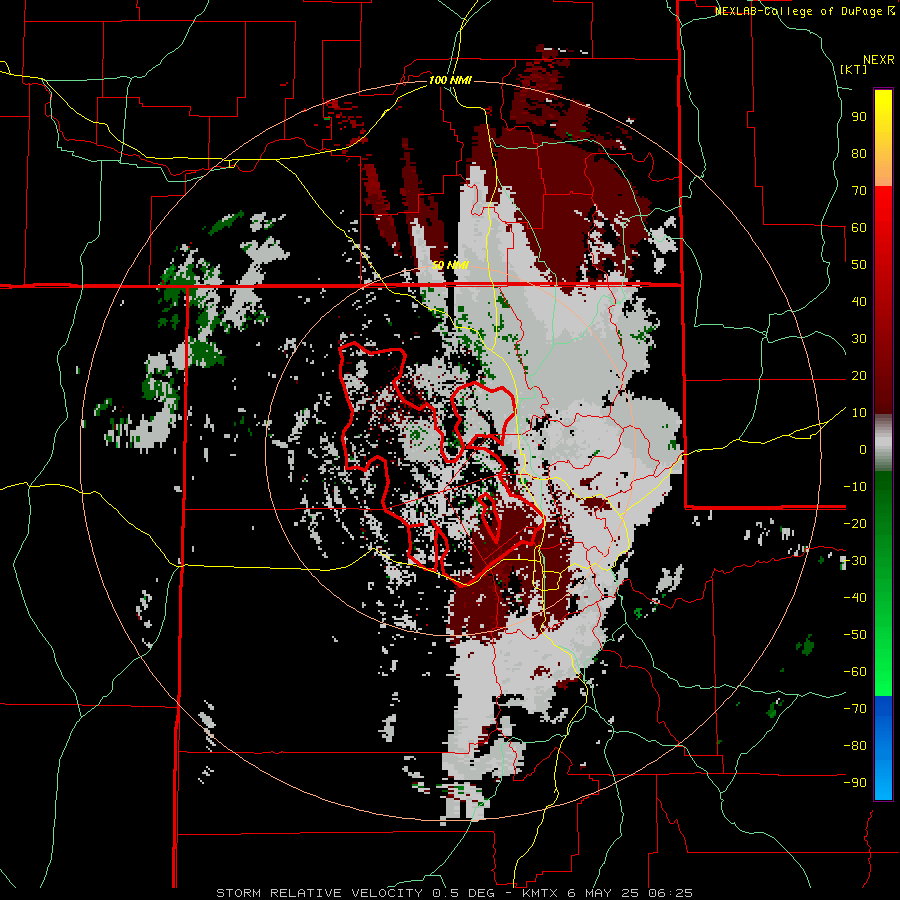This screenshot has height=900, width=900.
Task: Click the -10 scale value
Action: pyautogui.click(x=855, y=487)
